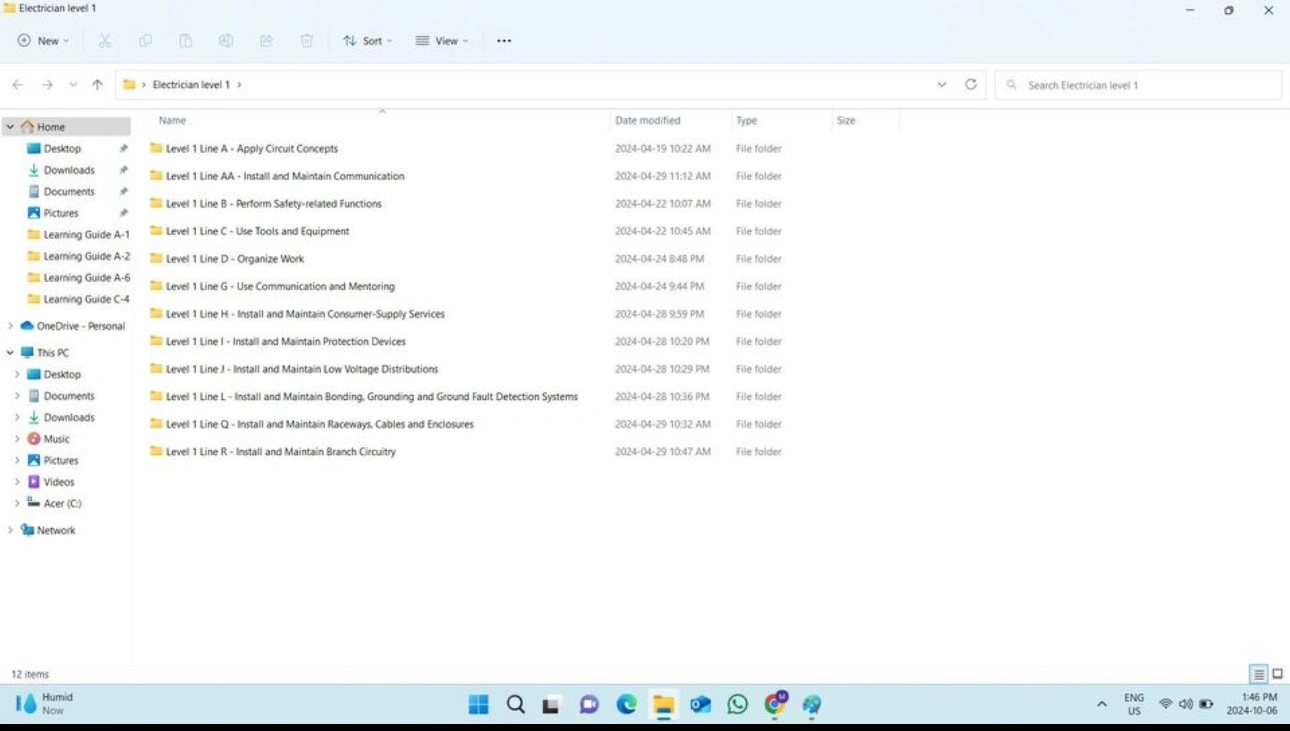Viewport: 1290px width, 731px height.
Task: Expand Acer (C:) drive node
Action: coord(17,503)
